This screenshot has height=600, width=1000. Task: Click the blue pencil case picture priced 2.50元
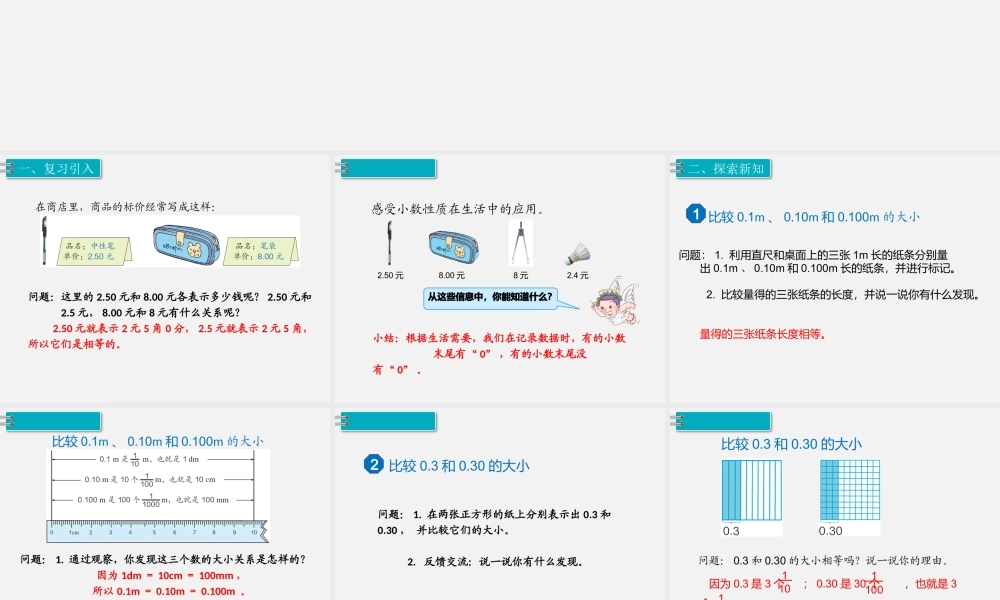185,245
